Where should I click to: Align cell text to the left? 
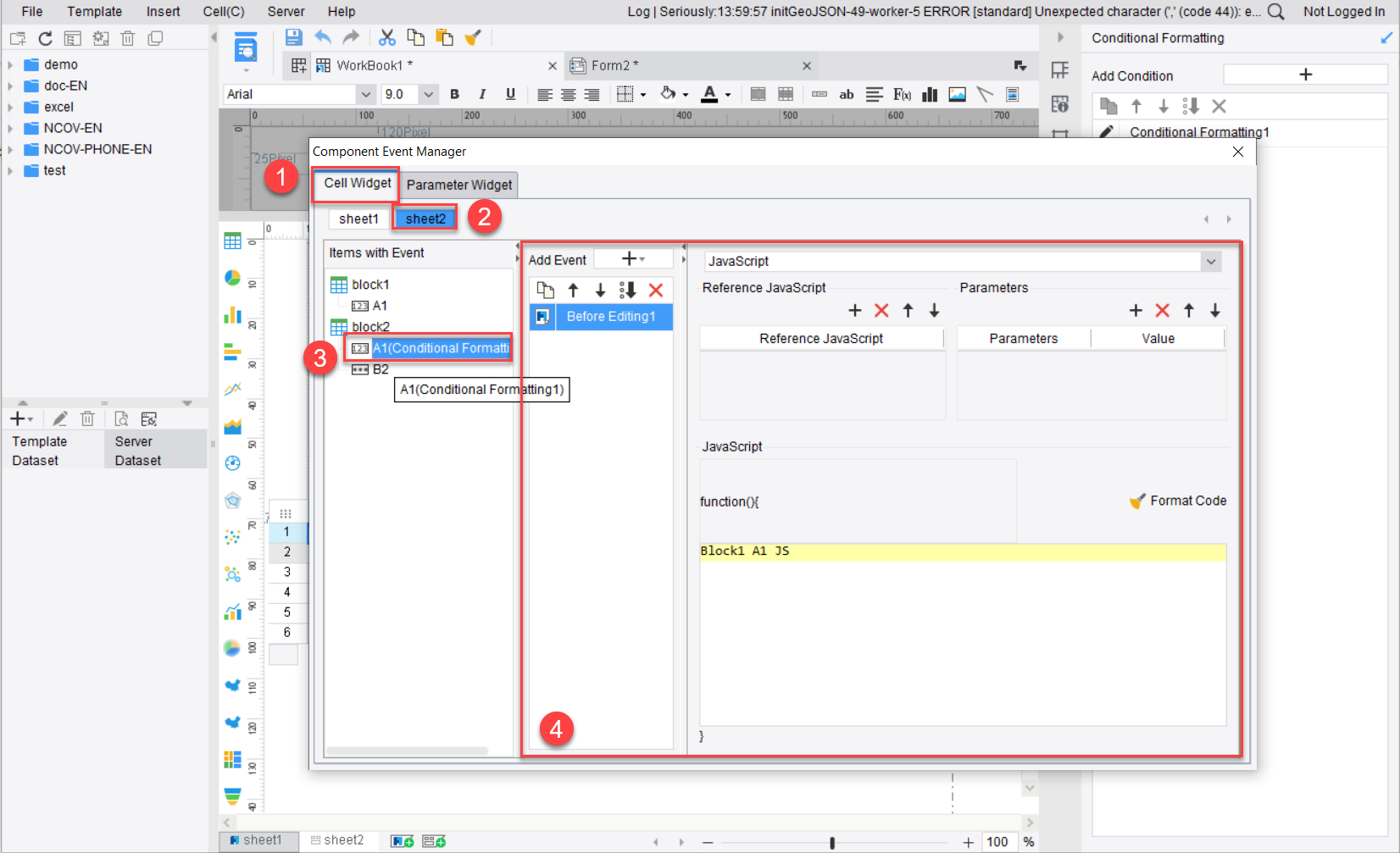tap(545, 95)
